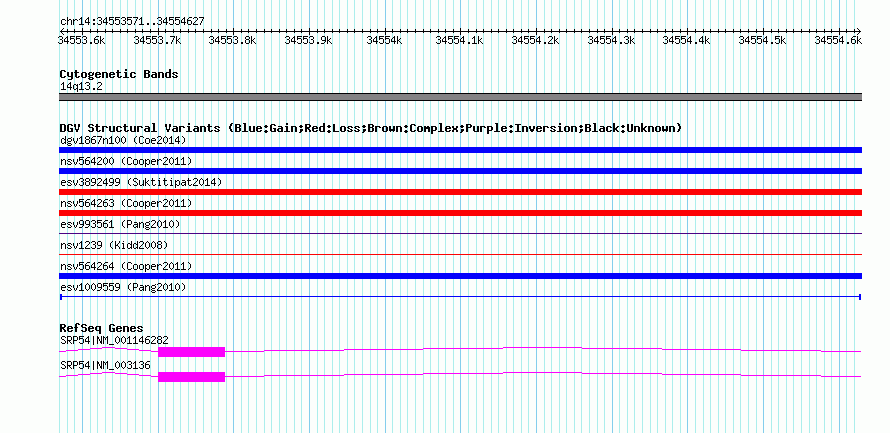Click ruler tick label 34554.3k
The image size is (890, 433).
click(x=611, y=40)
